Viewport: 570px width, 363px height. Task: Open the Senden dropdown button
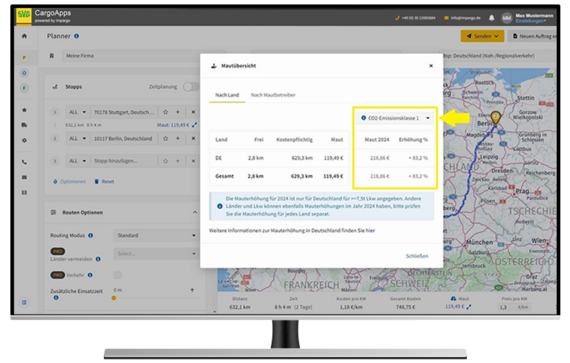[x=482, y=36]
